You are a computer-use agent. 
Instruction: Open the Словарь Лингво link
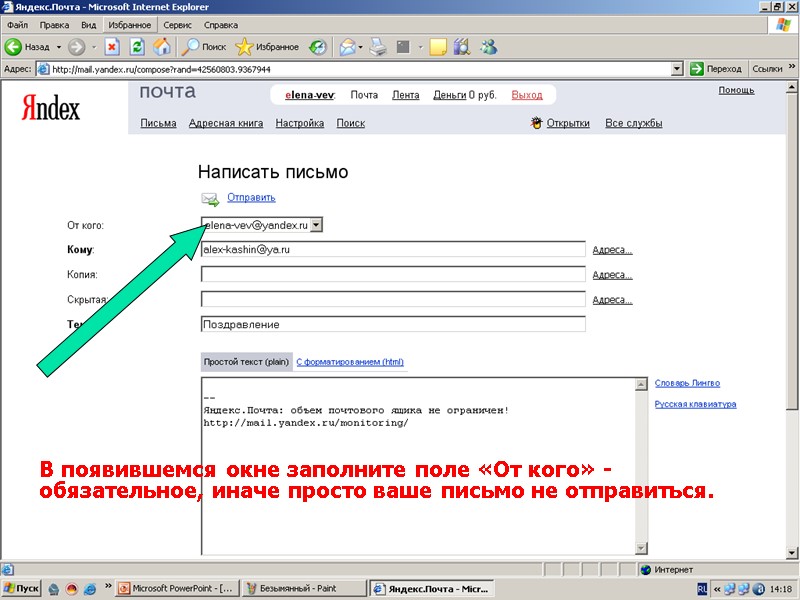pyautogui.click(x=687, y=383)
